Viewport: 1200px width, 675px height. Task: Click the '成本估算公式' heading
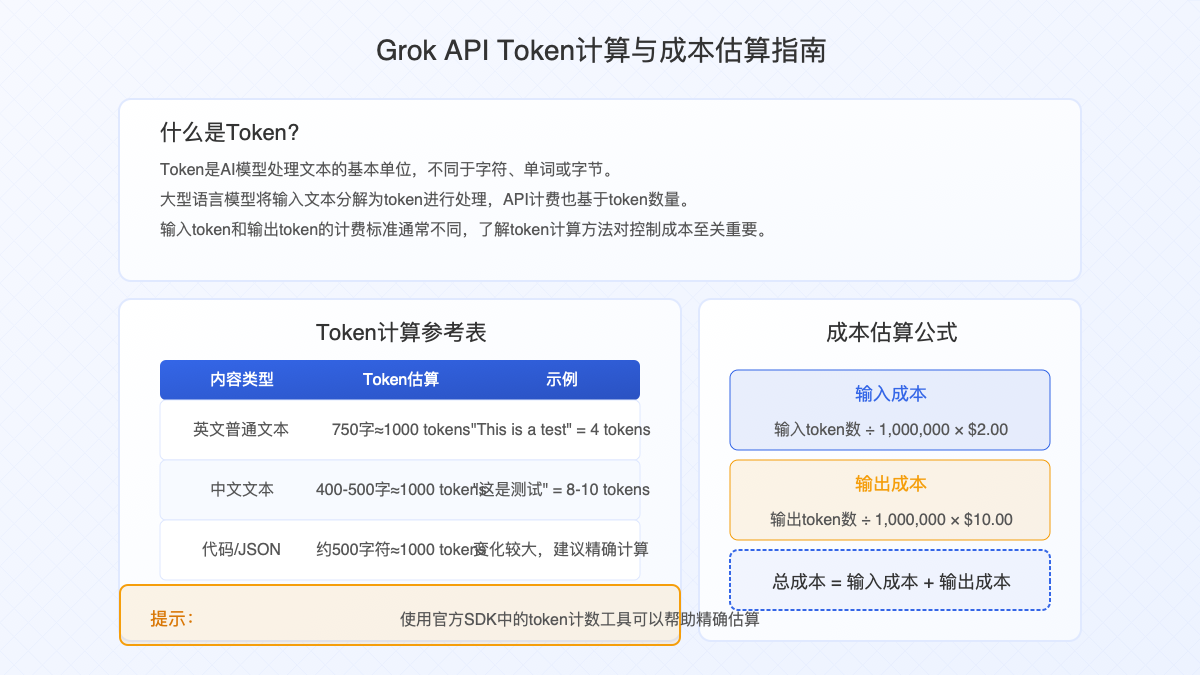(x=891, y=332)
